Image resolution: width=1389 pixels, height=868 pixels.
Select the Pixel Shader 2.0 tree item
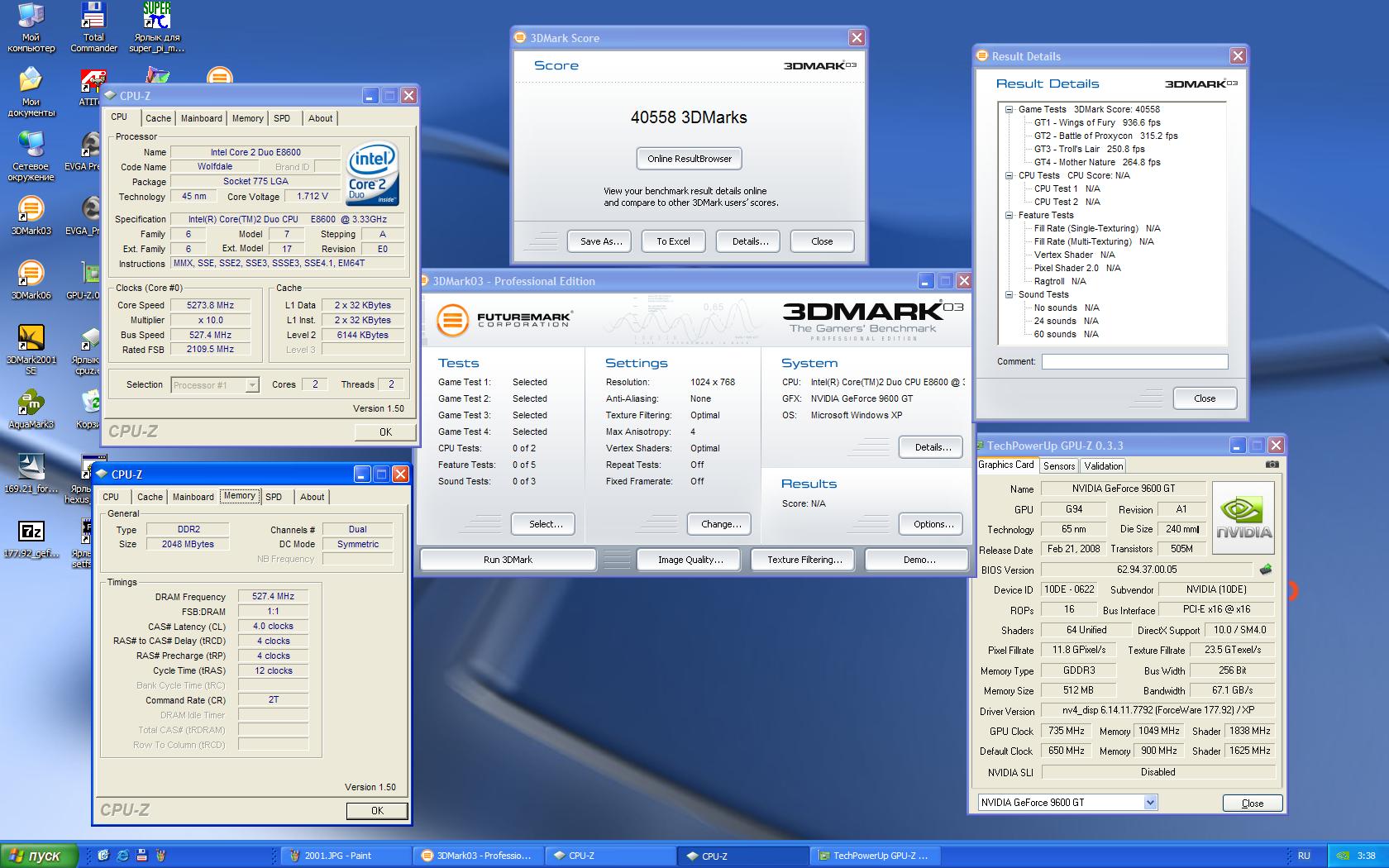pos(1077,268)
